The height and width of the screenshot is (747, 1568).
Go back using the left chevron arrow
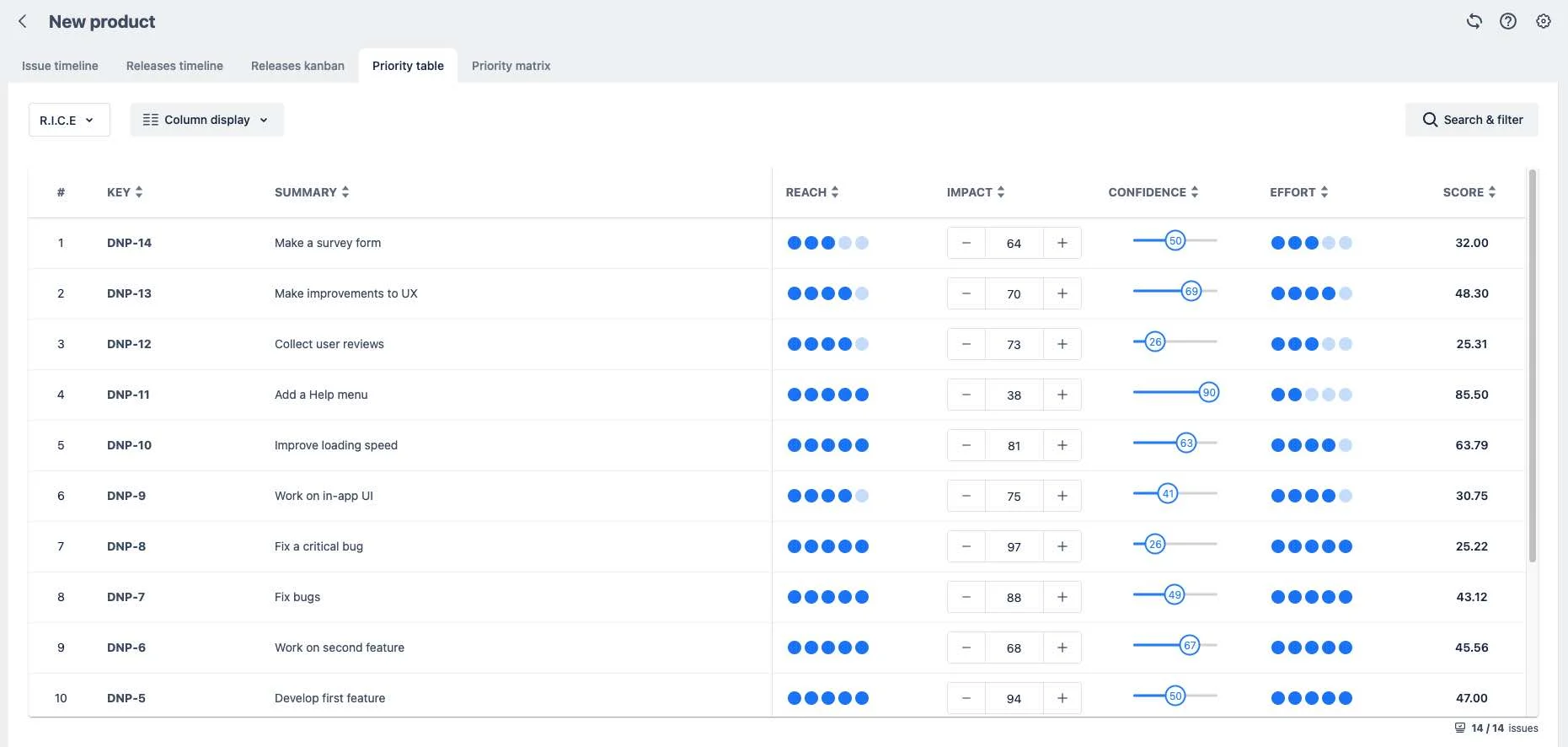point(23,22)
